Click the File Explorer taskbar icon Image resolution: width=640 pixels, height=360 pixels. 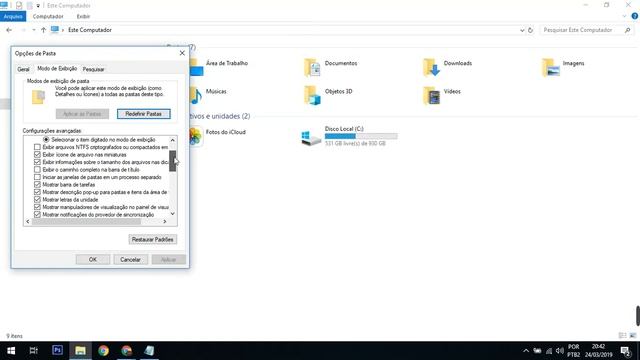pos(80,351)
